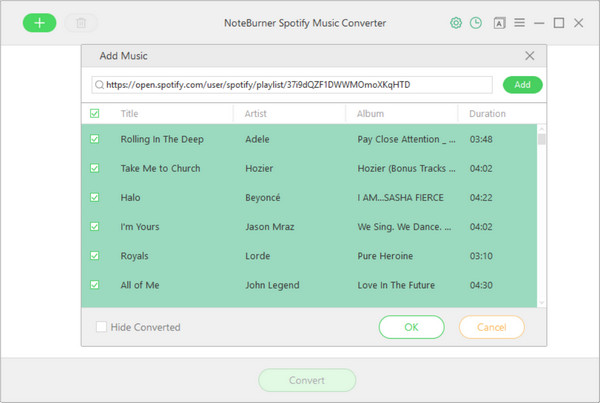
Task: Click album 'Pay Close Attention _ ...'
Action: [x=406, y=139]
